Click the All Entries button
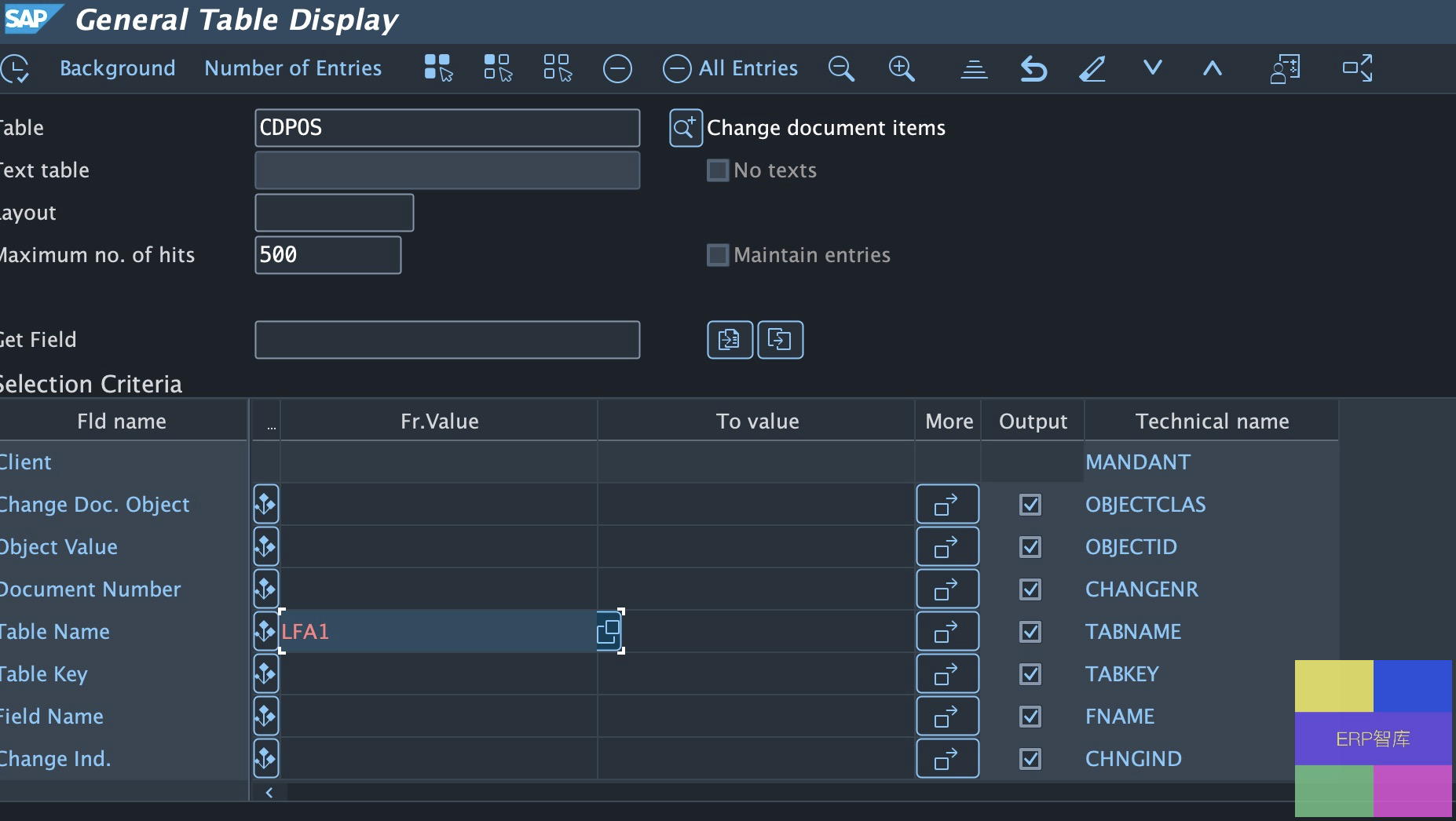 tap(730, 68)
